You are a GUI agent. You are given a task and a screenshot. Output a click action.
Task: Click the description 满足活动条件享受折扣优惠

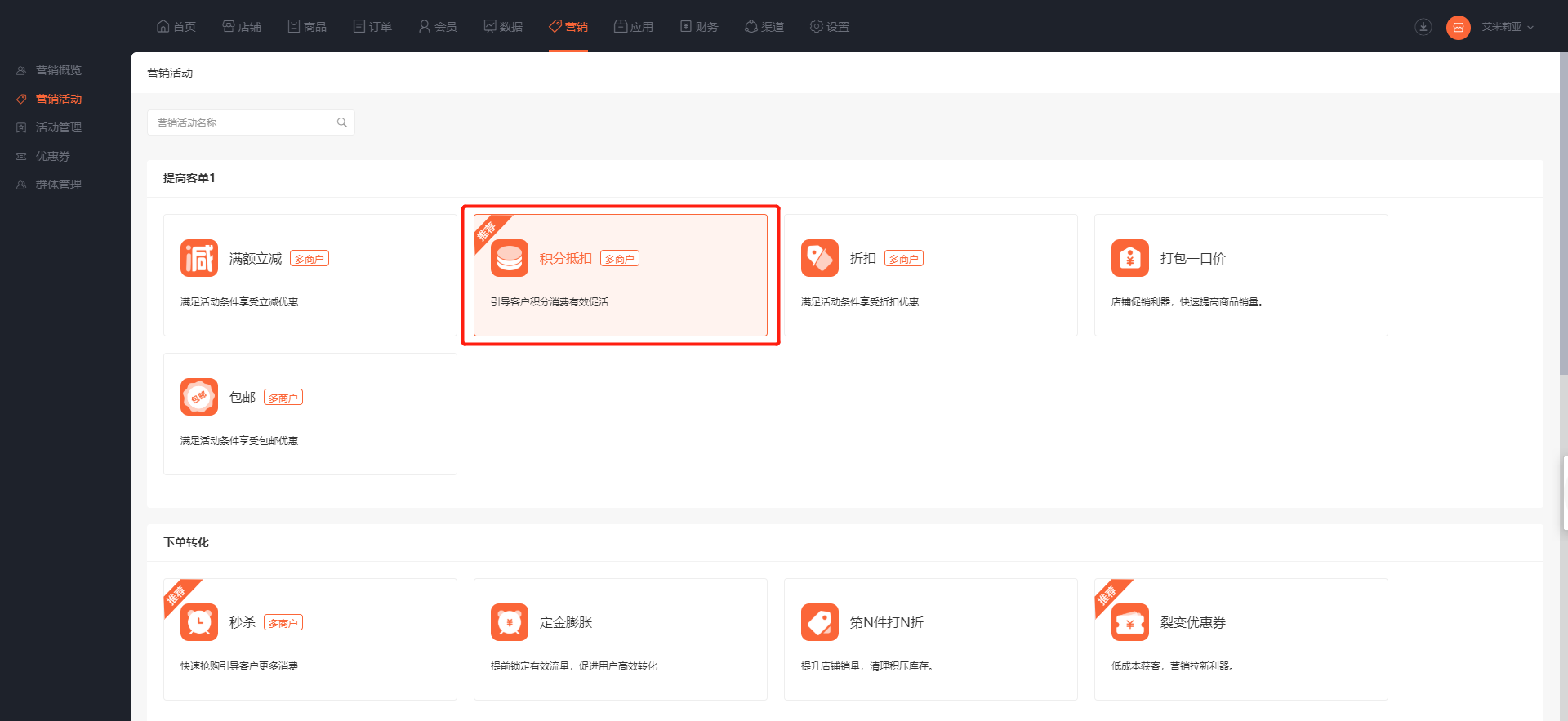point(860,302)
